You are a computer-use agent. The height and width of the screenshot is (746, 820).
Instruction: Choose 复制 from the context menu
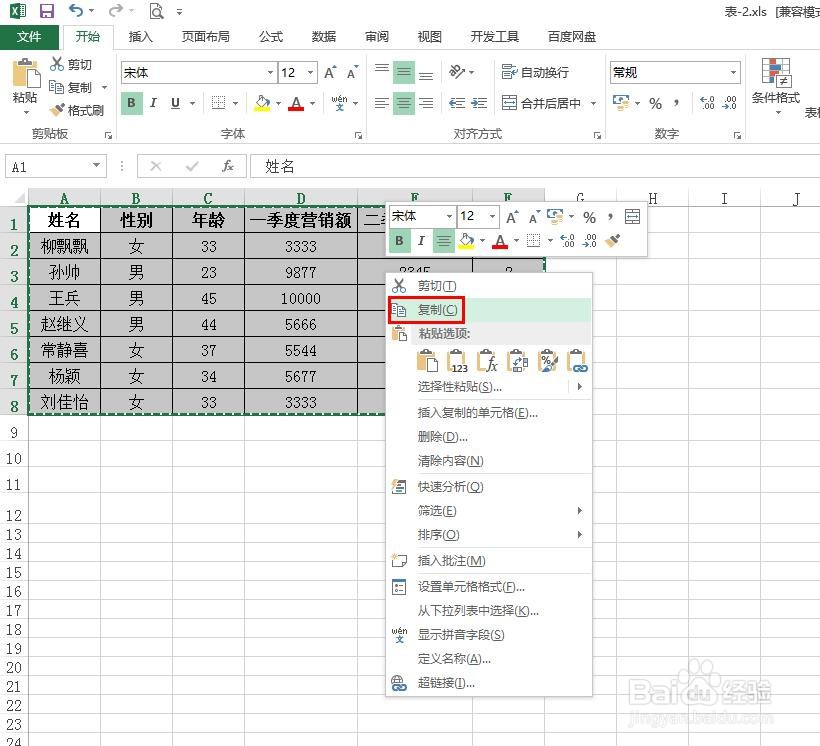[437, 310]
